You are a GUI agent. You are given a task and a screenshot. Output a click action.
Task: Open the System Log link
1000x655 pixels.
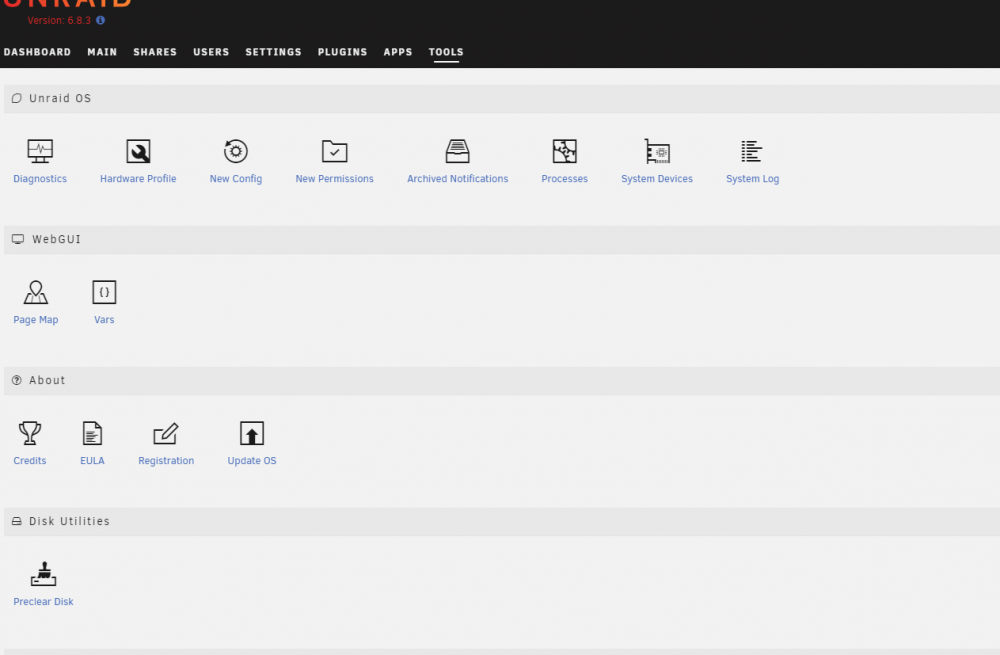(x=752, y=179)
